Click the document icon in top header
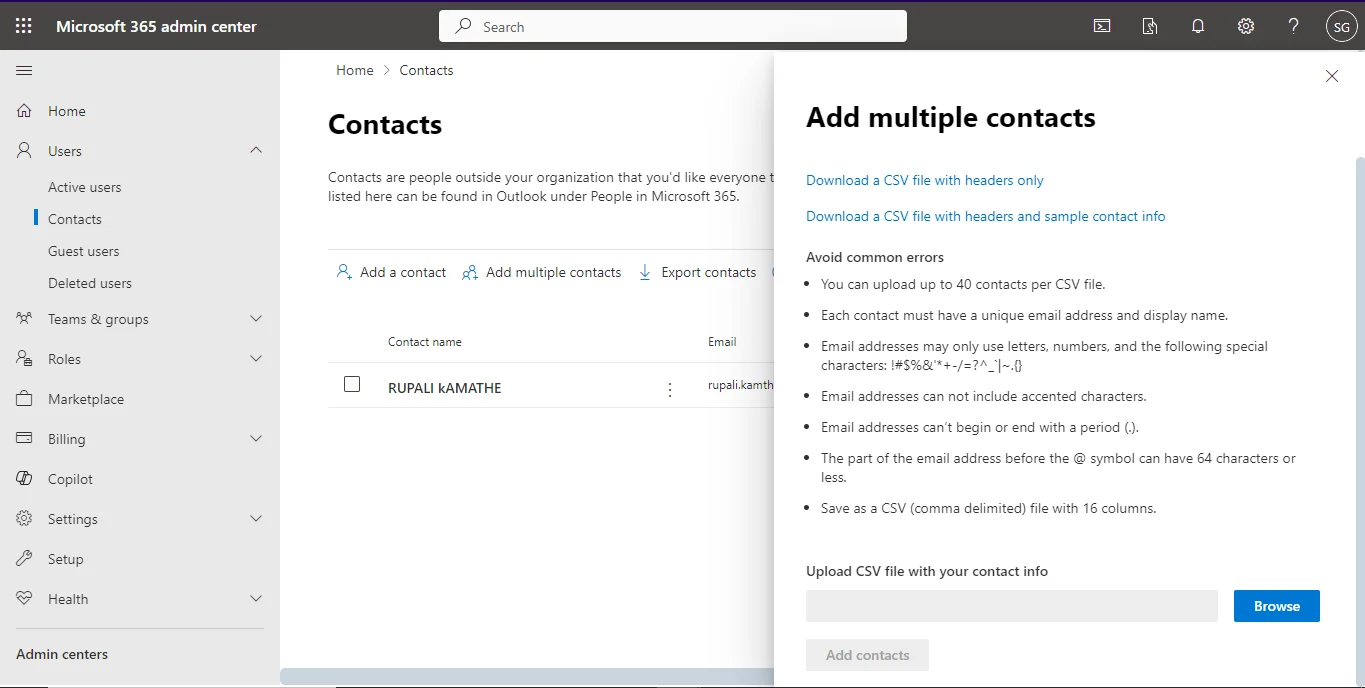The image size is (1365, 688). click(x=1150, y=27)
